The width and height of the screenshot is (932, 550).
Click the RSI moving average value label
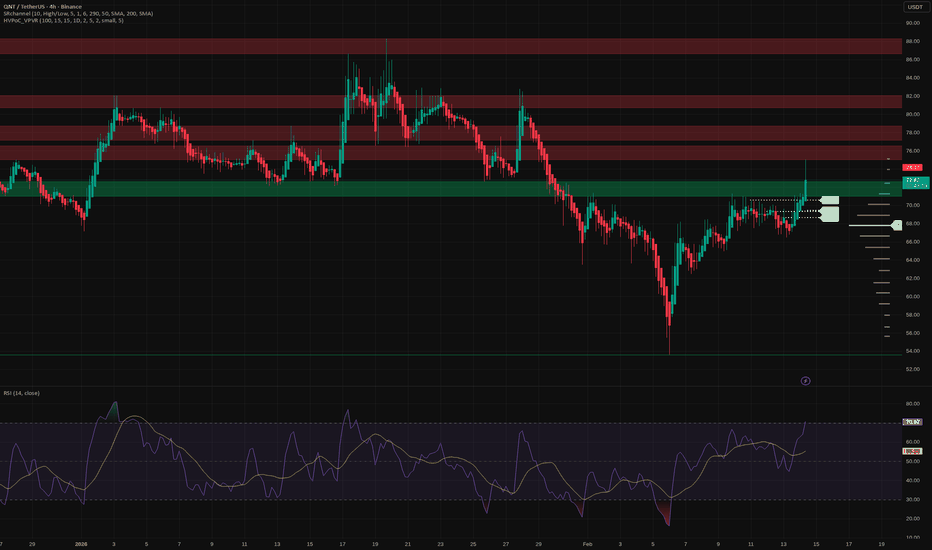[x=912, y=452]
